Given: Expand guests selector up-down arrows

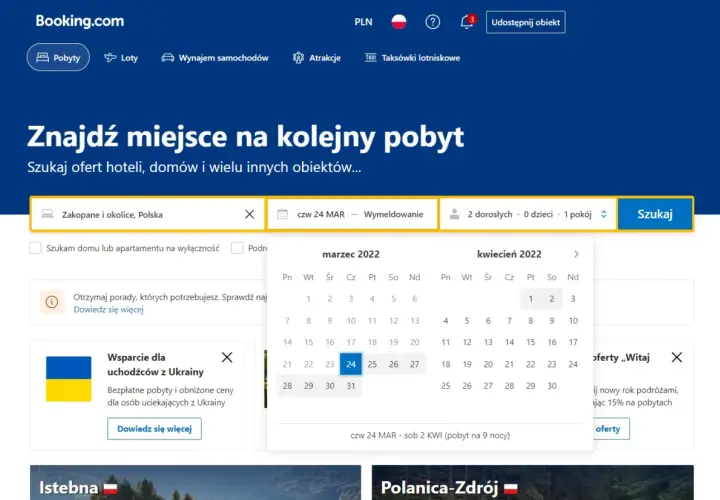Looking at the screenshot, I should tap(604, 214).
